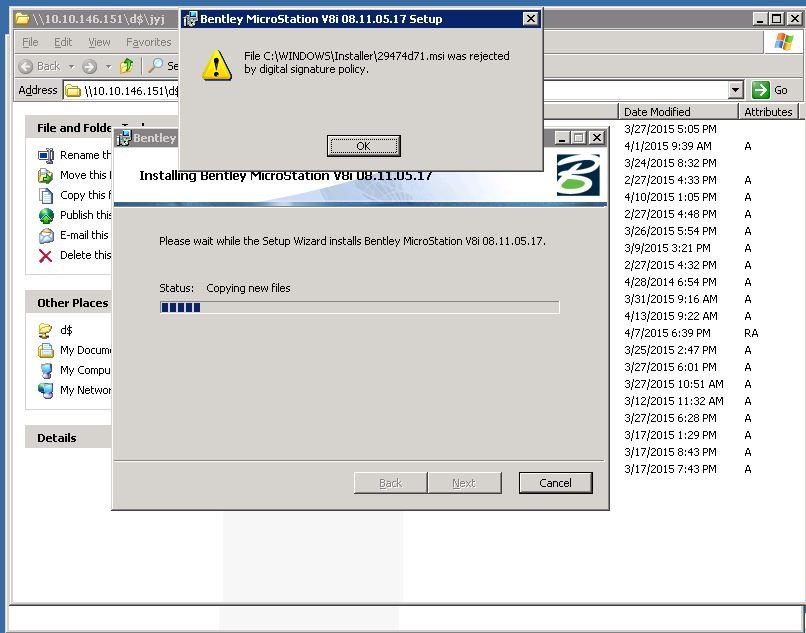The height and width of the screenshot is (633, 806).
Task: Expand the Details panel header
Action: tap(68, 438)
